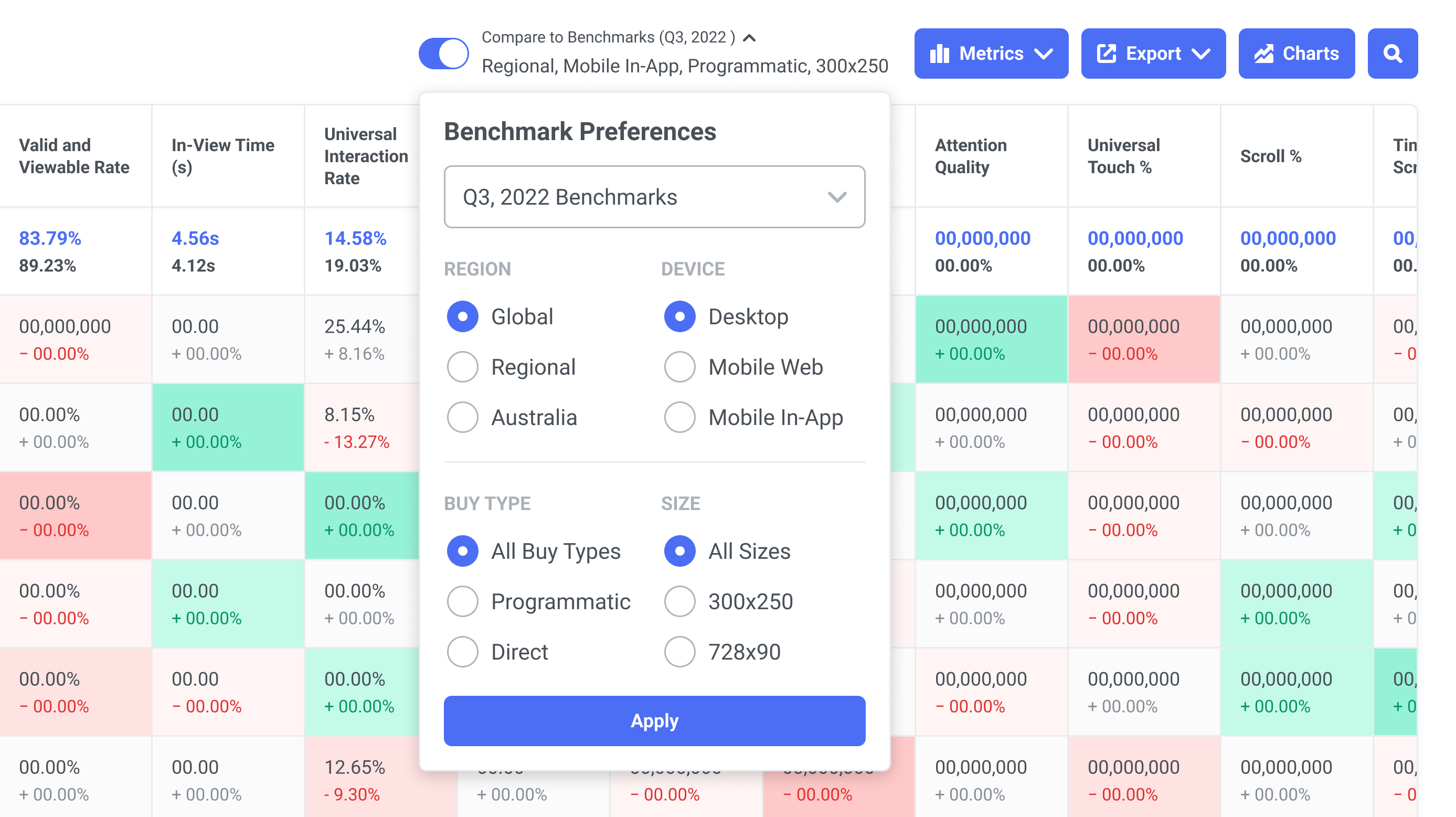This screenshot has height=817, width=1456.
Task: Expand the Export dropdown chevron
Action: coord(1201,54)
